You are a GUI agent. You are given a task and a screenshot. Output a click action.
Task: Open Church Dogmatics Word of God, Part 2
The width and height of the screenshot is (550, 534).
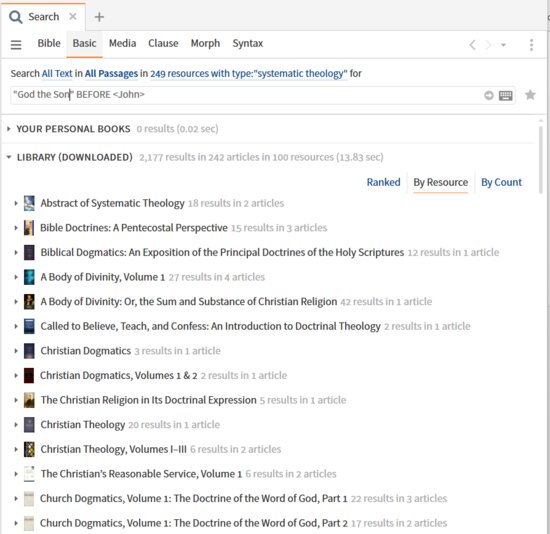tap(194, 523)
